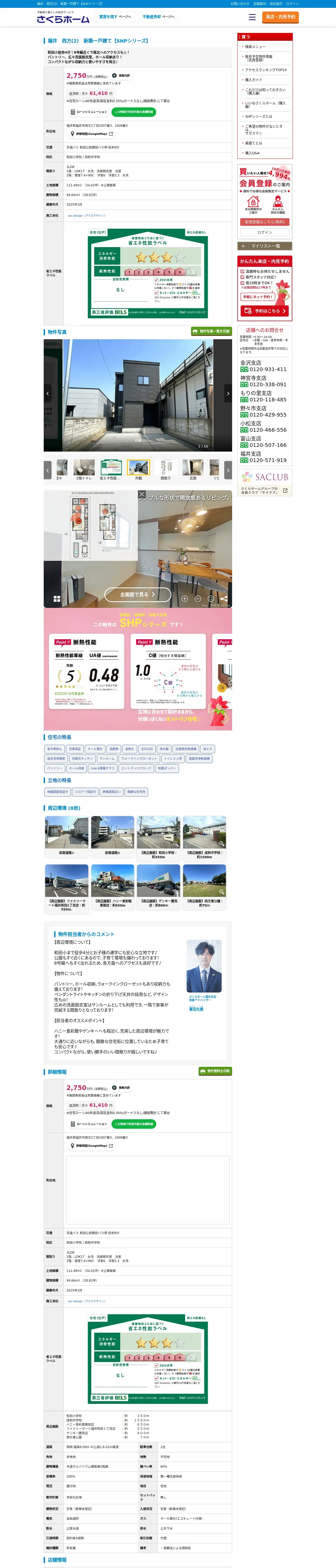Open 購入ガイド in the sidebar
Viewport: 336px width, 1568px height.
253,80
